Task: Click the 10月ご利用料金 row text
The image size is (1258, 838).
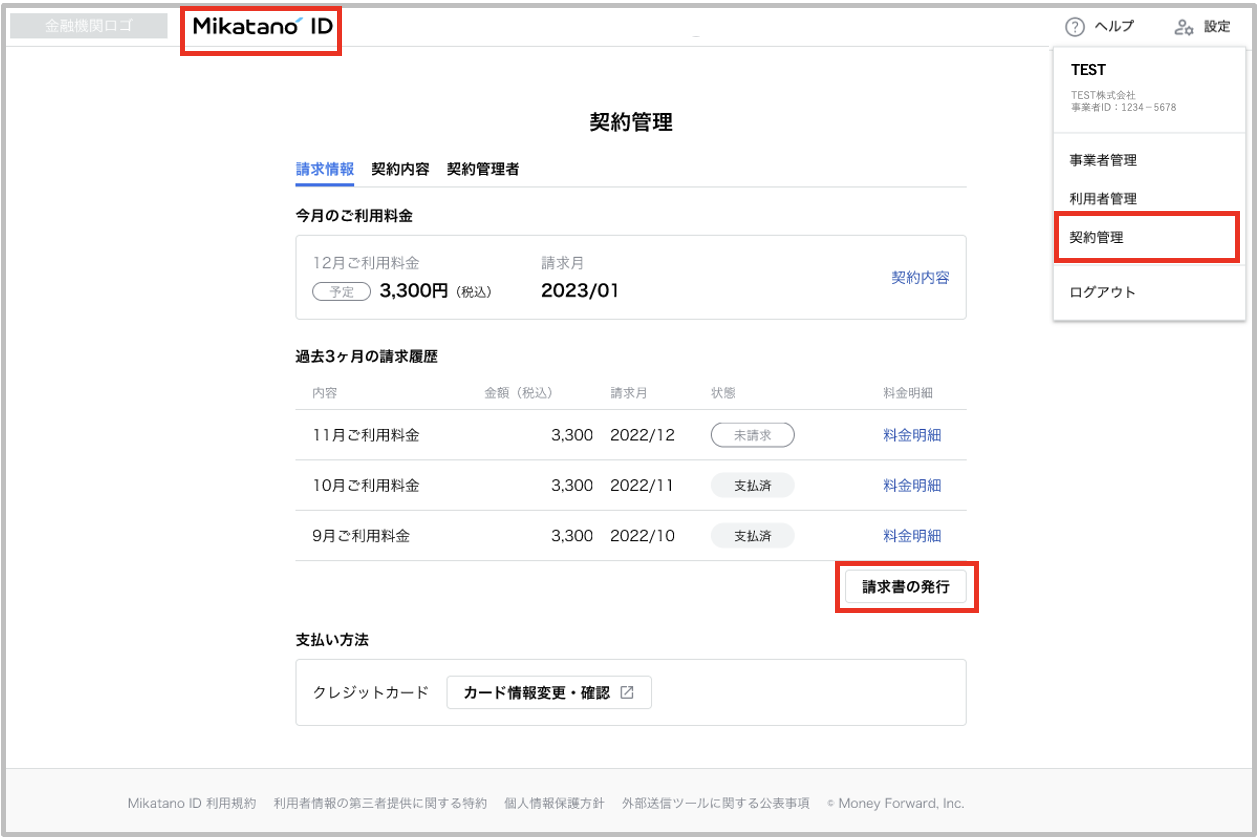Action: (x=366, y=485)
